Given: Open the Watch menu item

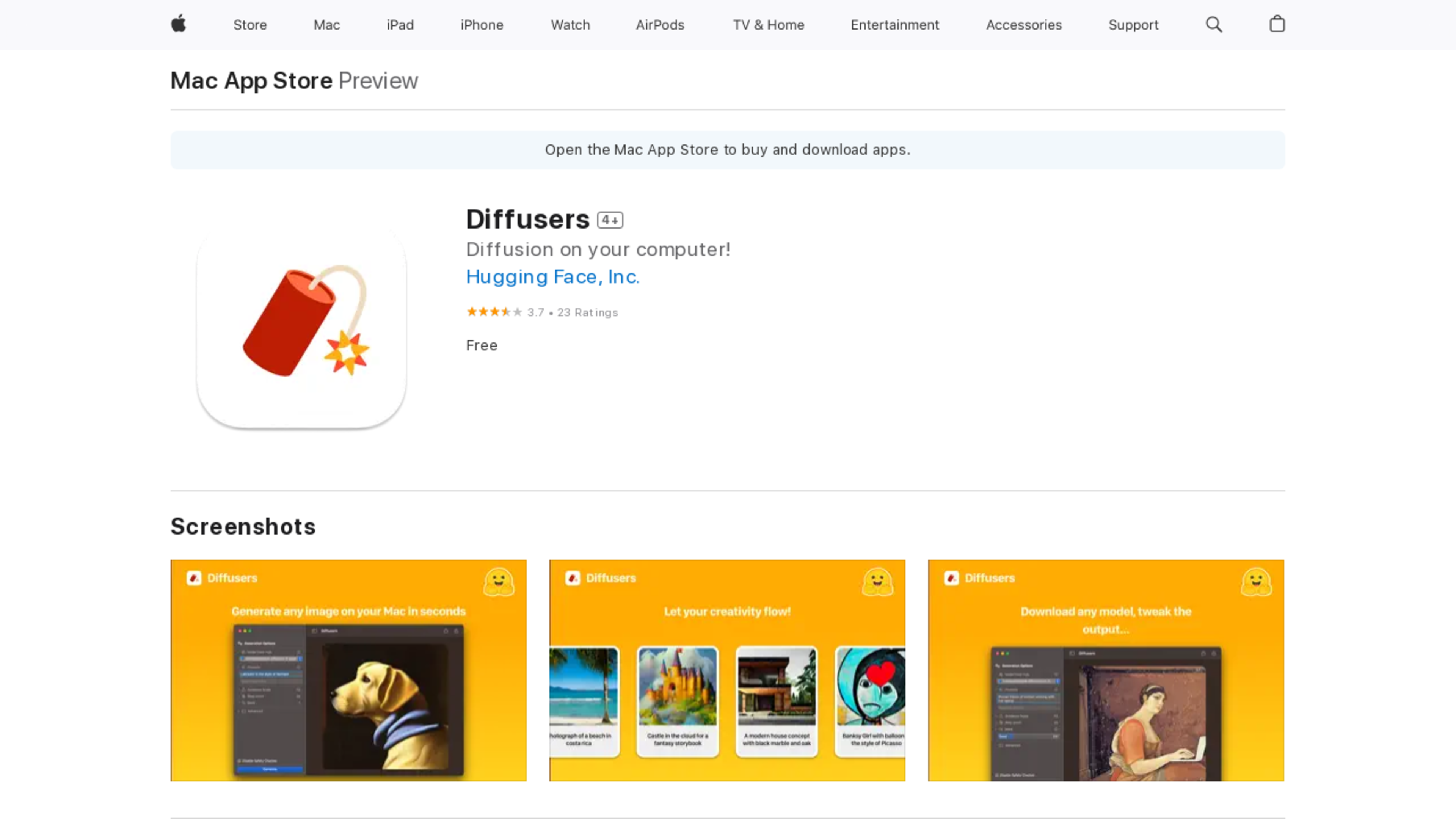Looking at the screenshot, I should pyautogui.click(x=570, y=25).
